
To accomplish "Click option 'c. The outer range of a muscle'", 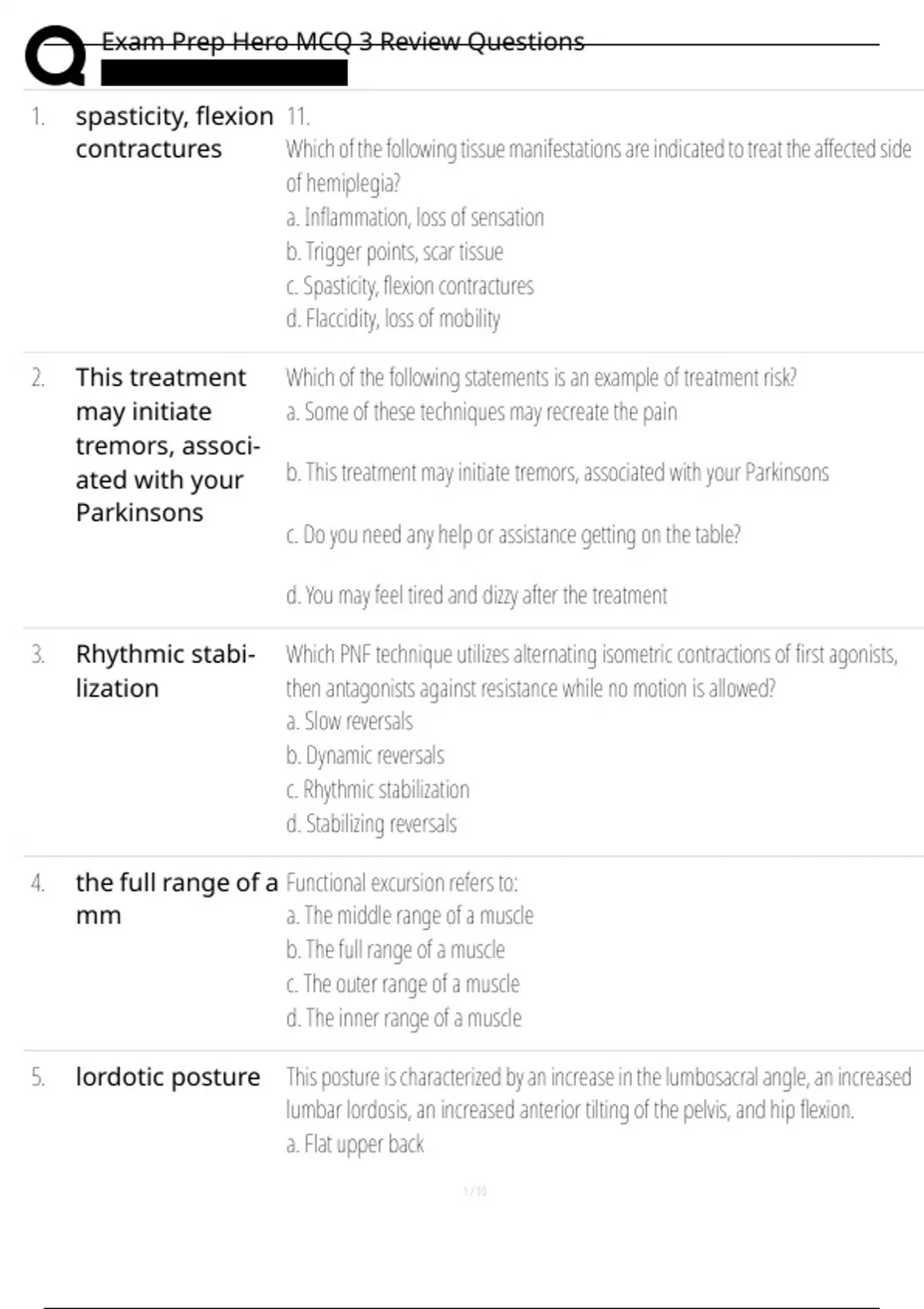I will (x=403, y=984).
